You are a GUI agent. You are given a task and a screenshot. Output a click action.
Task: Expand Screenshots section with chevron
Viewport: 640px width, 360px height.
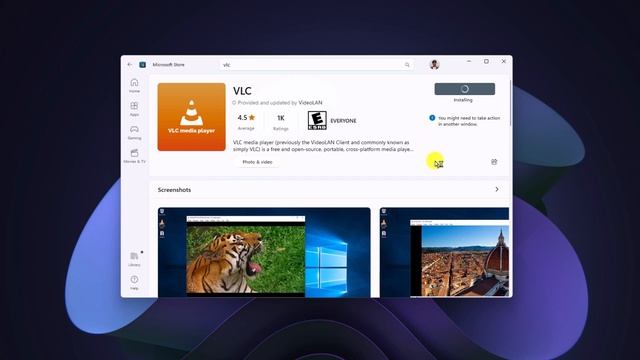click(x=497, y=189)
